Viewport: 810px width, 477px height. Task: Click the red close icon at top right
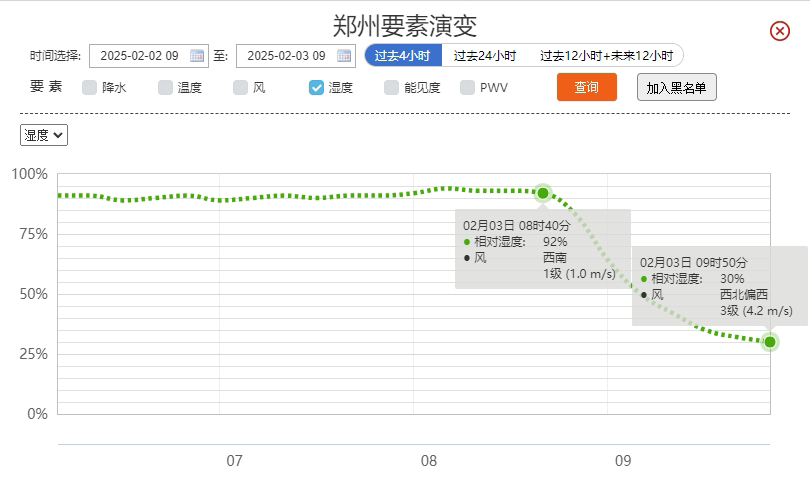click(x=780, y=31)
